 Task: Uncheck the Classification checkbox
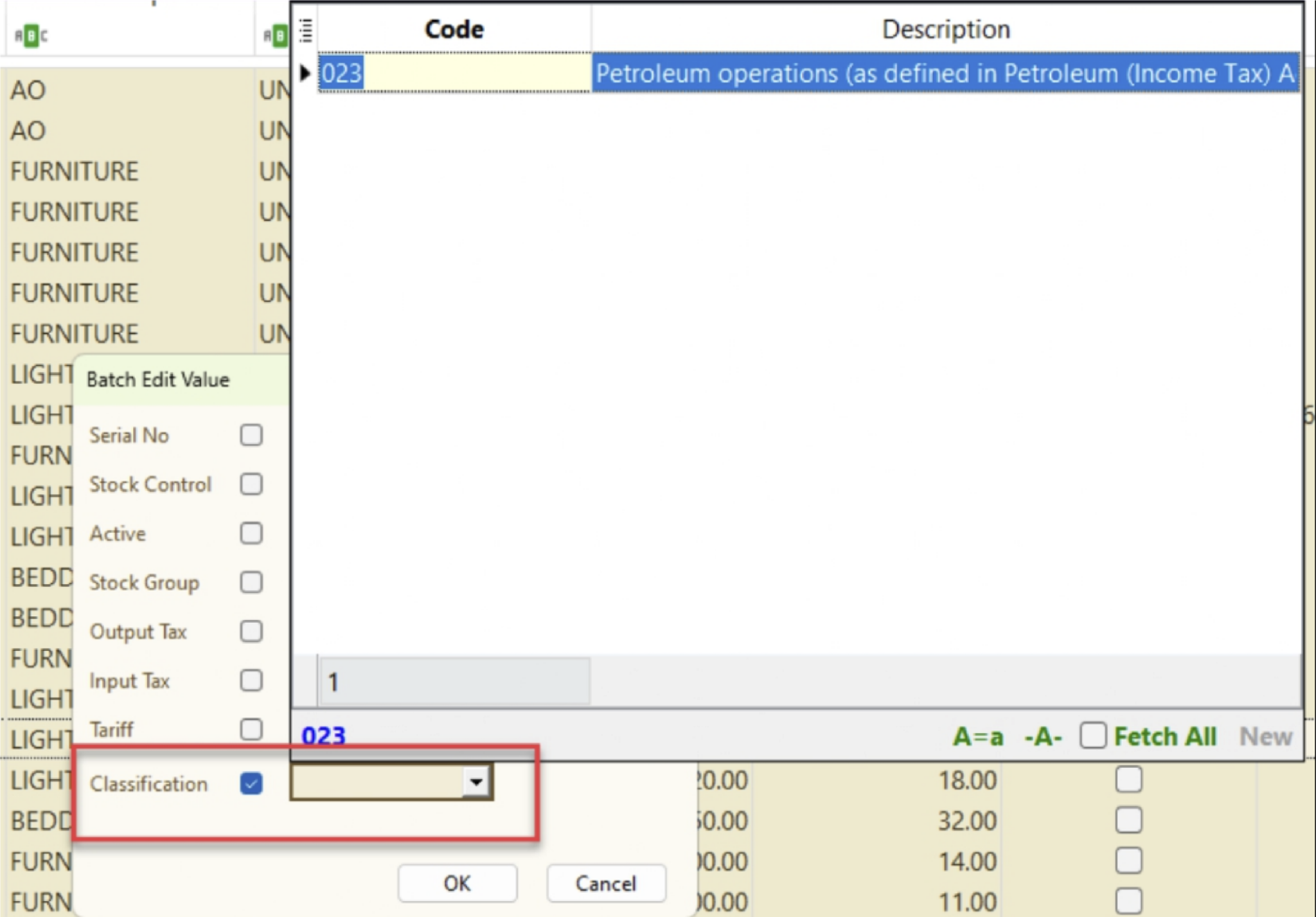(x=251, y=783)
